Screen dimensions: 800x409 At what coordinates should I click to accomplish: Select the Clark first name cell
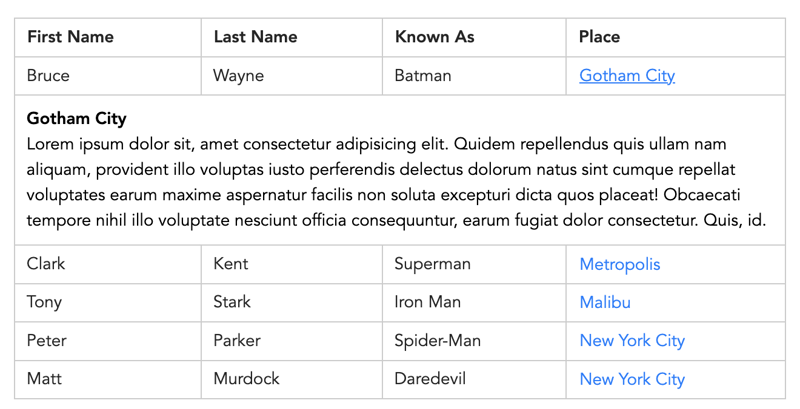(x=108, y=264)
